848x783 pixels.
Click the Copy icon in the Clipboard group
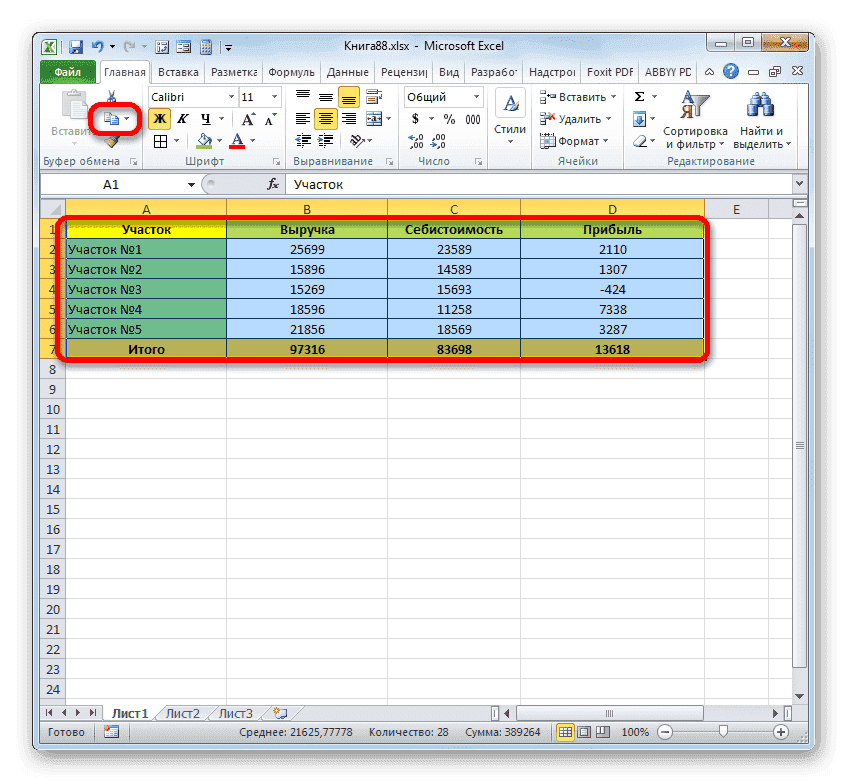click(109, 118)
